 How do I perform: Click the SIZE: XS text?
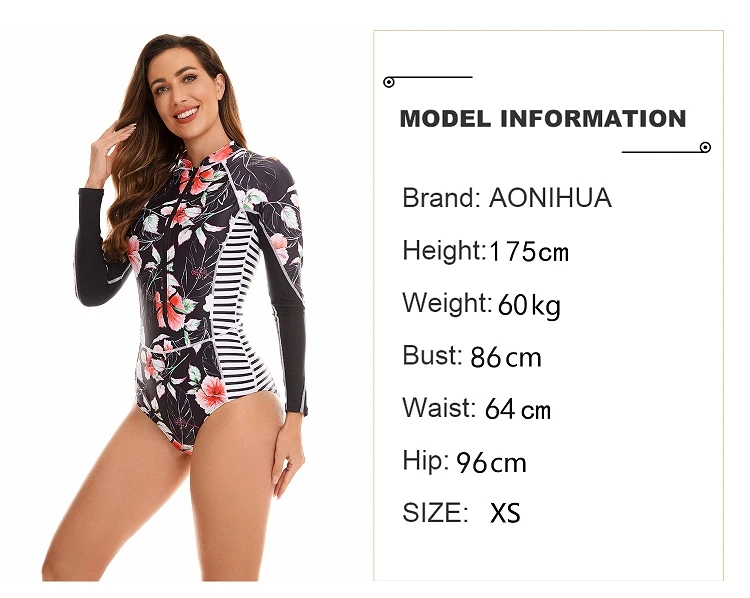(461, 512)
